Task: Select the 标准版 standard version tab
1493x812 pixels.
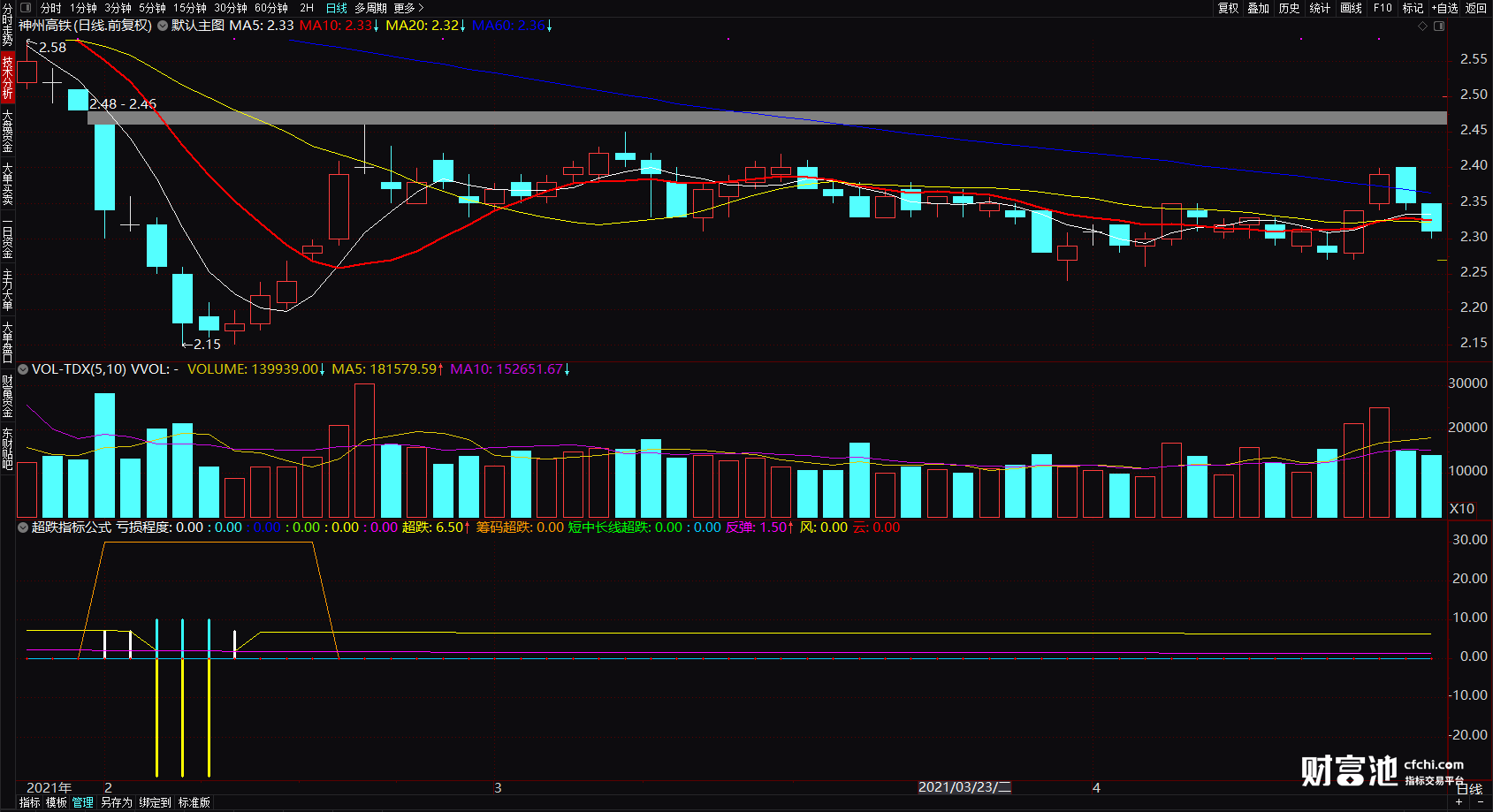Action: point(194,802)
